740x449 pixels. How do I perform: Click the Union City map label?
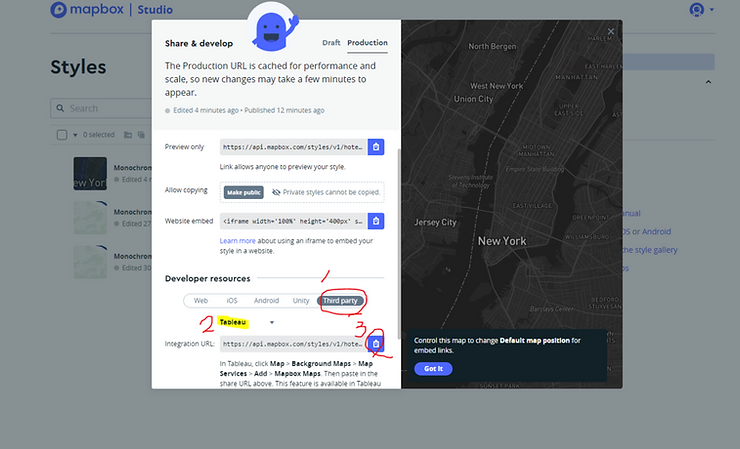click(x=473, y=99)
